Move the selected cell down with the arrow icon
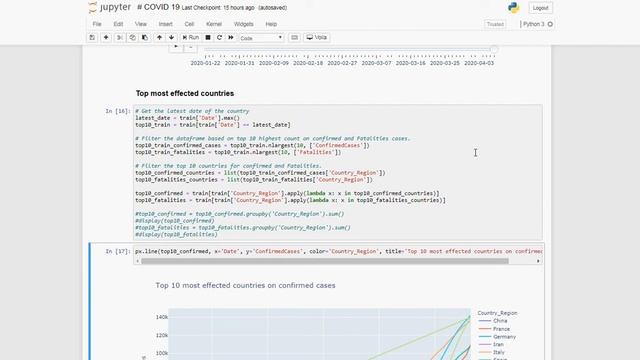 pos(171,38)
